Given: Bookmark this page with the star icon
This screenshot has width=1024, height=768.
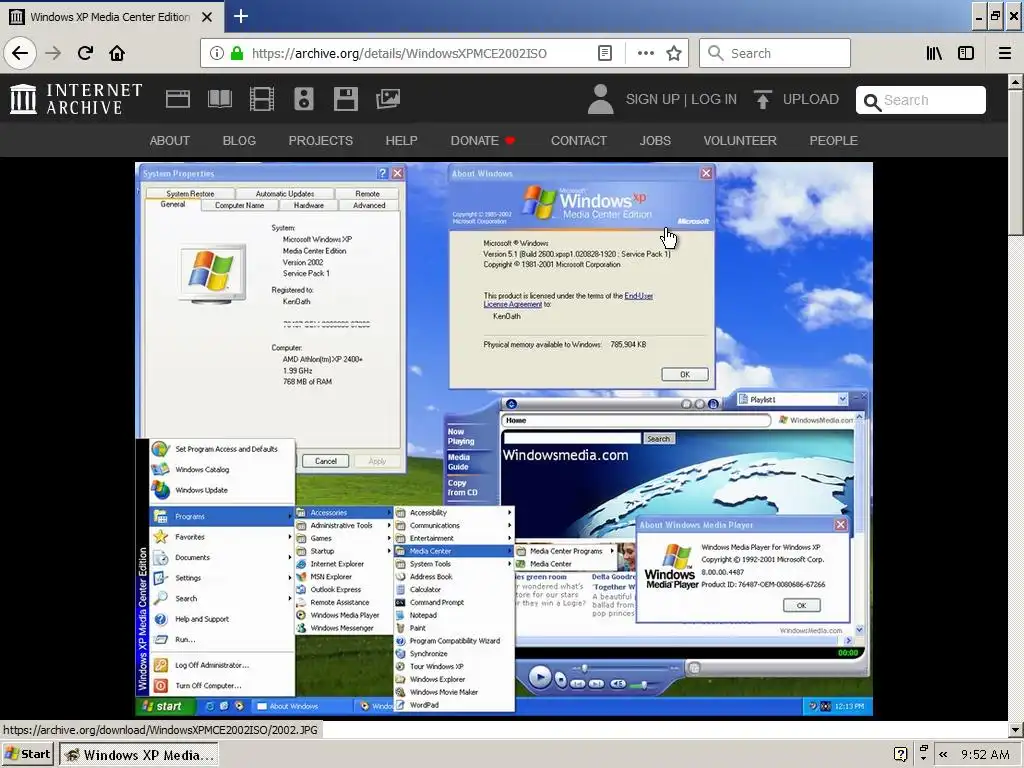Looking at the screenshot, I should coord(674,53).
